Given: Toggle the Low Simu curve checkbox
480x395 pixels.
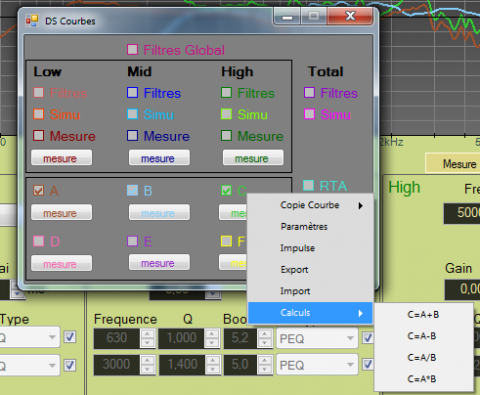Looking at the screenshot, I should tap(39, 114).
